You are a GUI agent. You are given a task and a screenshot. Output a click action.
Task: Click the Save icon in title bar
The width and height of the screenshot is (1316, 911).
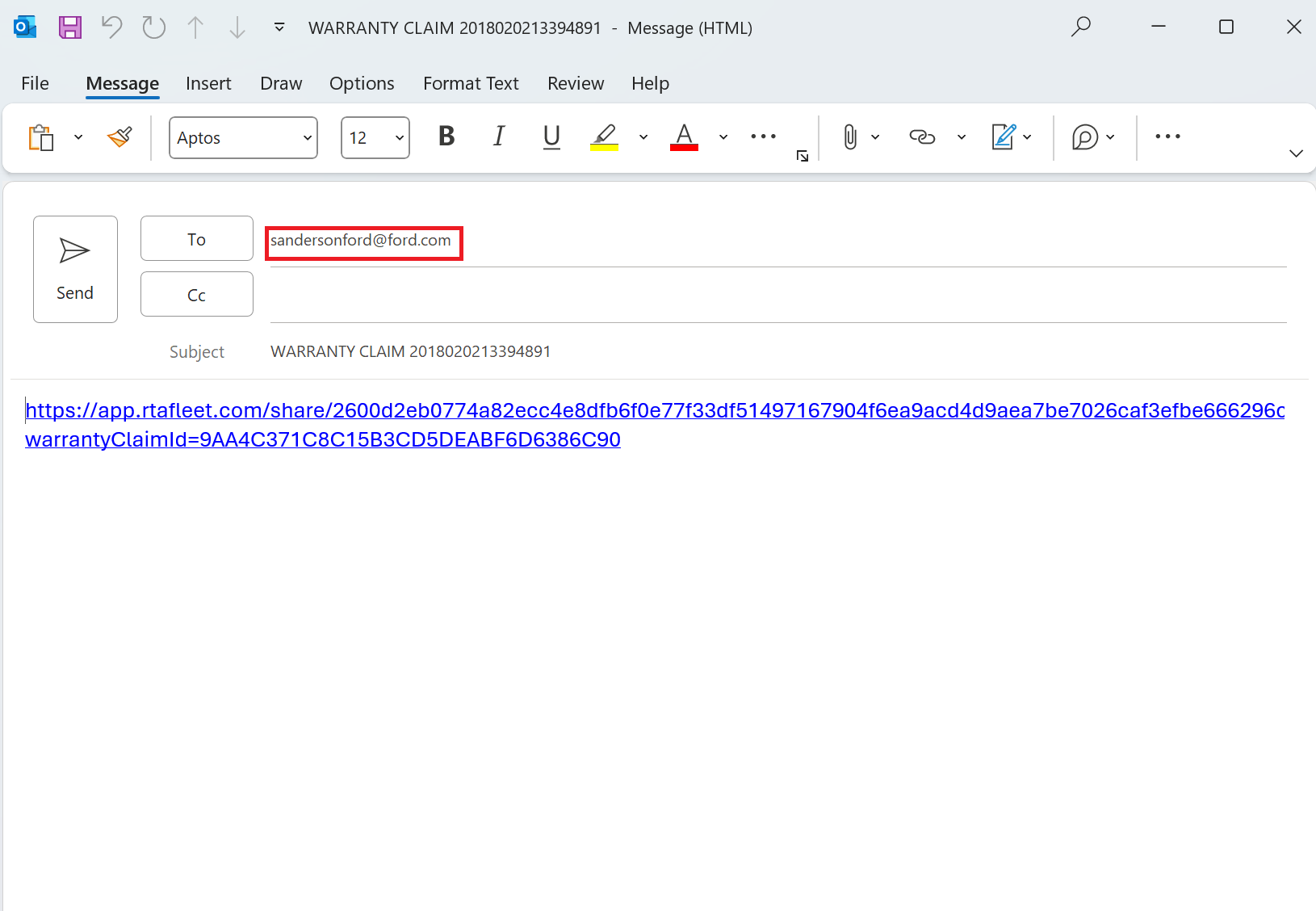(70, 27)
